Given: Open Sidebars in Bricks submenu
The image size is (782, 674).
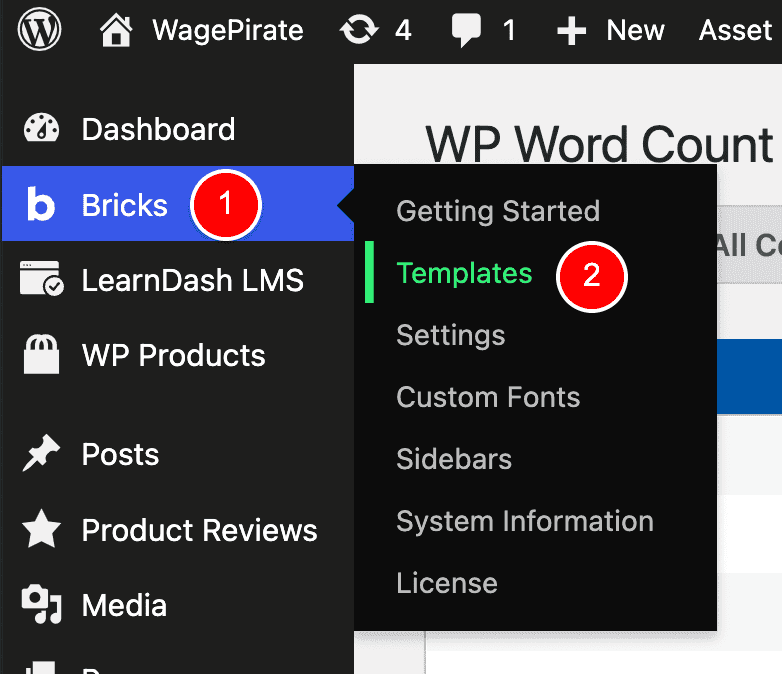Looking at the screenshot, I should pyautogui.click(x=454, y=459).
